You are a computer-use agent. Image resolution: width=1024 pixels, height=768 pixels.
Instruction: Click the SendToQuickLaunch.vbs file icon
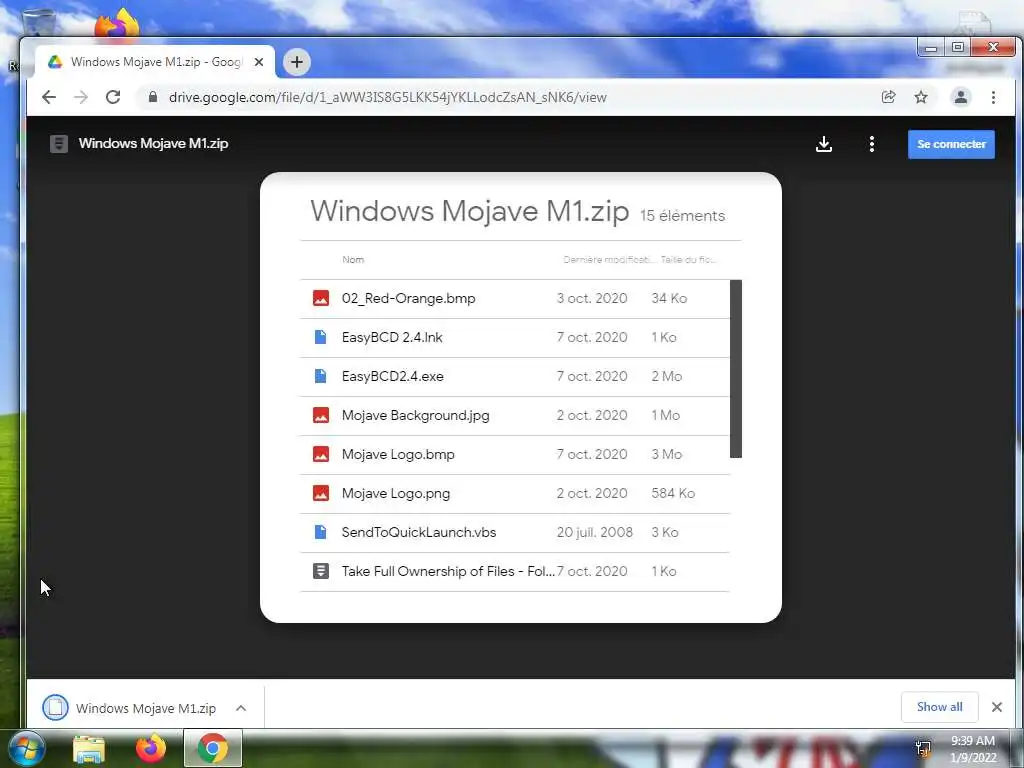coord(321,532)
